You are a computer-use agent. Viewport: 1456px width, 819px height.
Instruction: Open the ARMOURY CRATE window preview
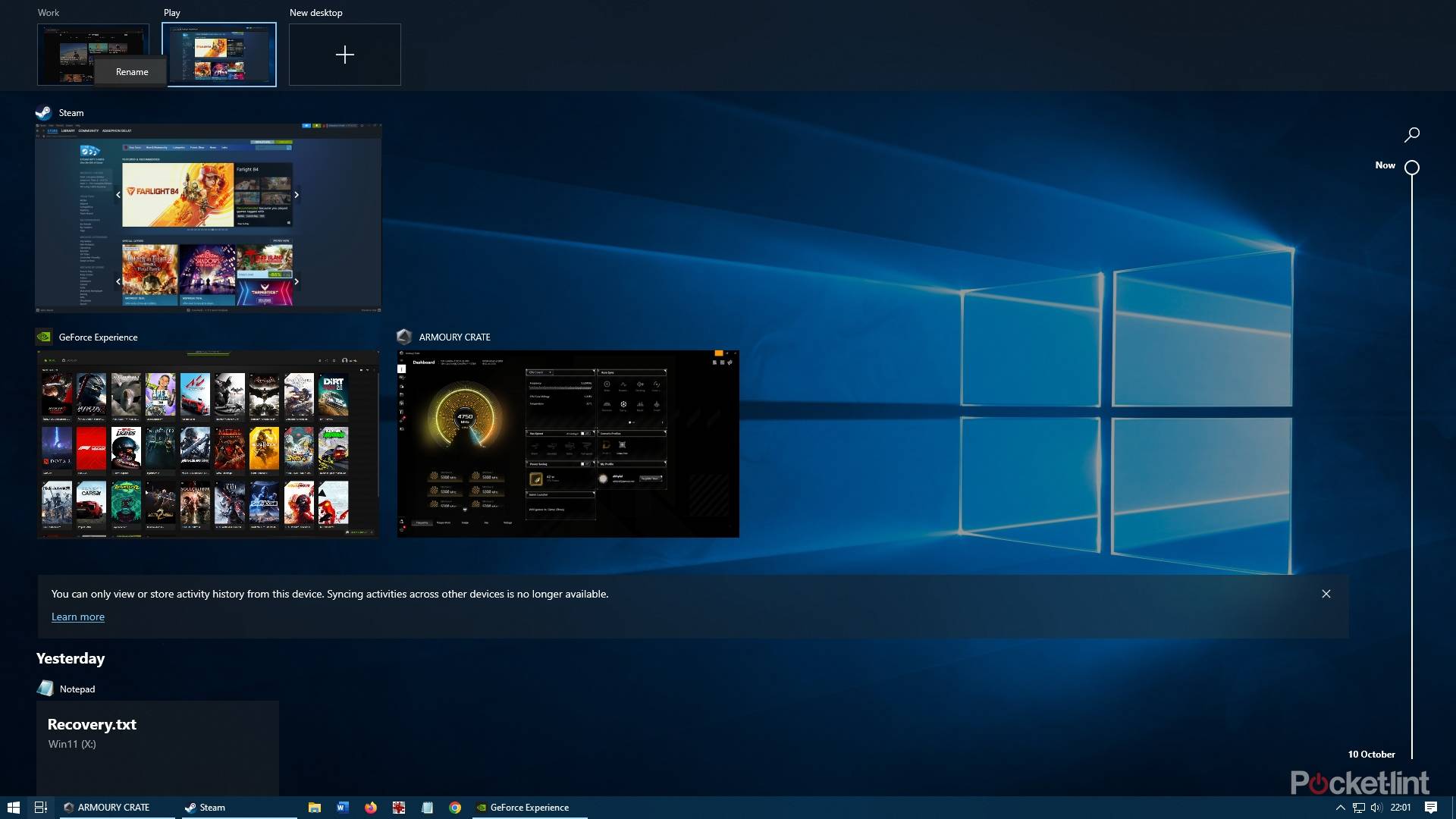click(x=568, y=444)
